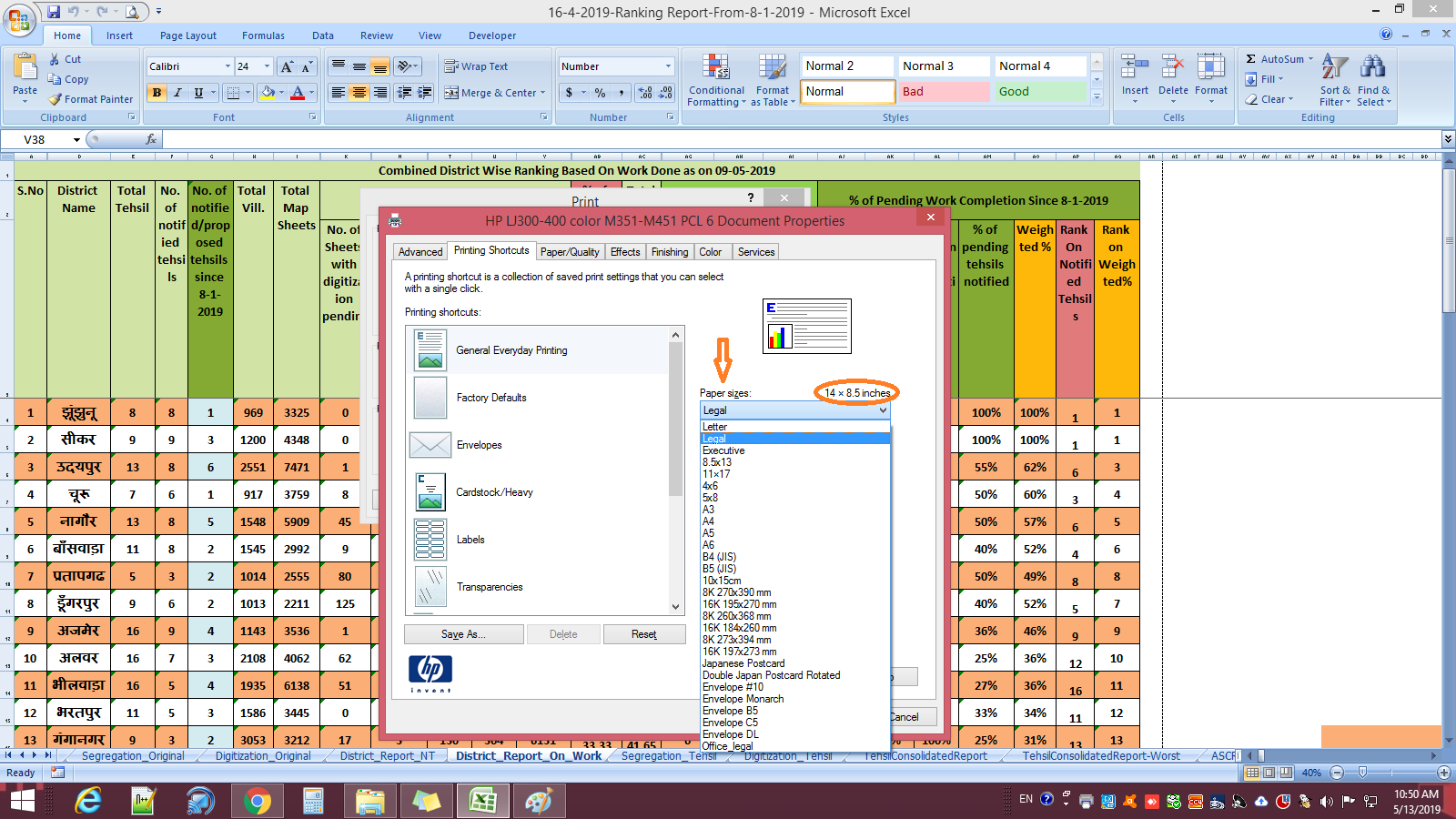The width and height of the screenshot is (1456, 819).
Task: Toggle Bold formatting
Action: (157, 93)
